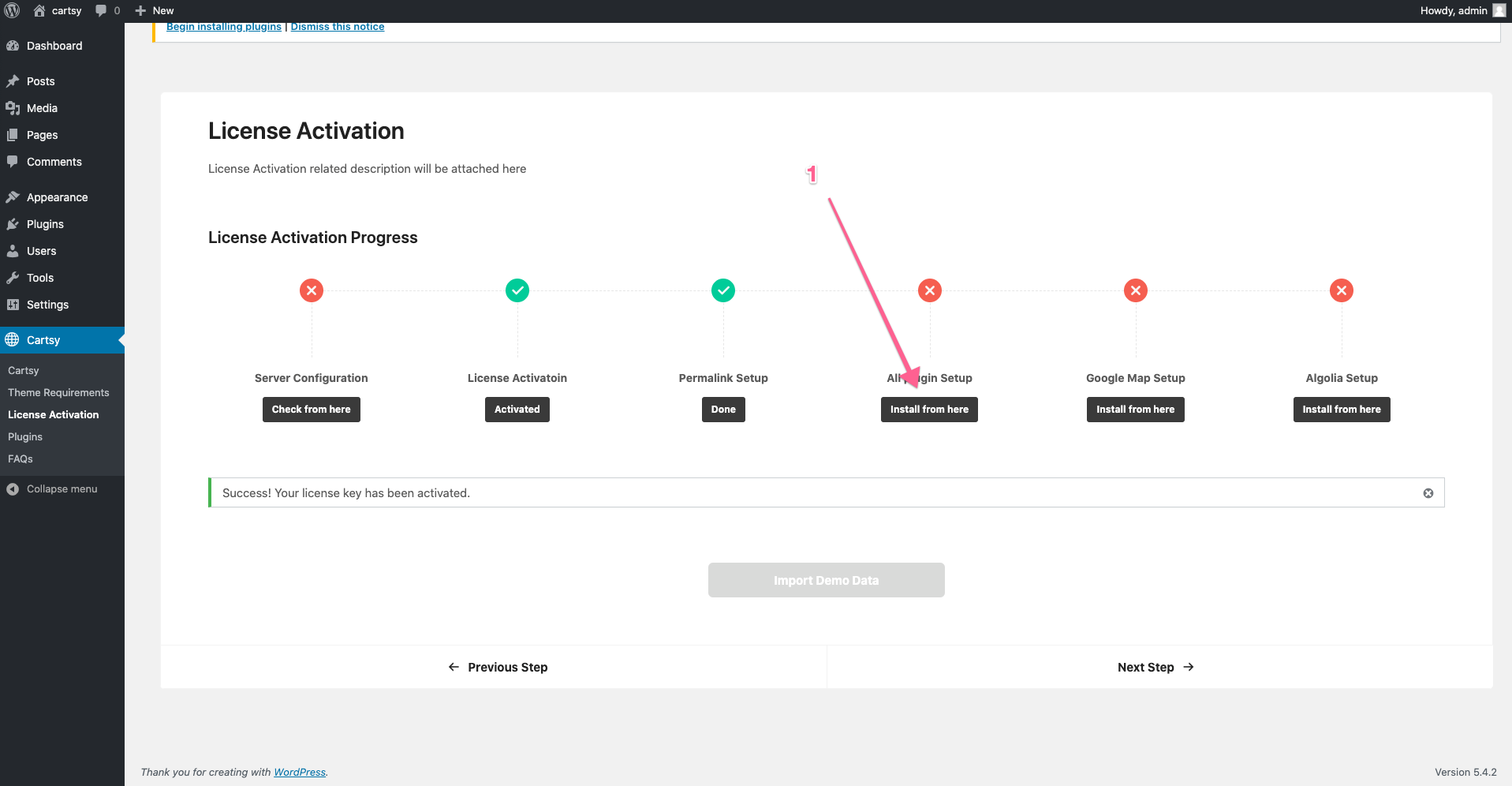The width and height of the screenshot is (1512, 786).
Task: Click the Appearance brush icon
Action: coord(13,197)
